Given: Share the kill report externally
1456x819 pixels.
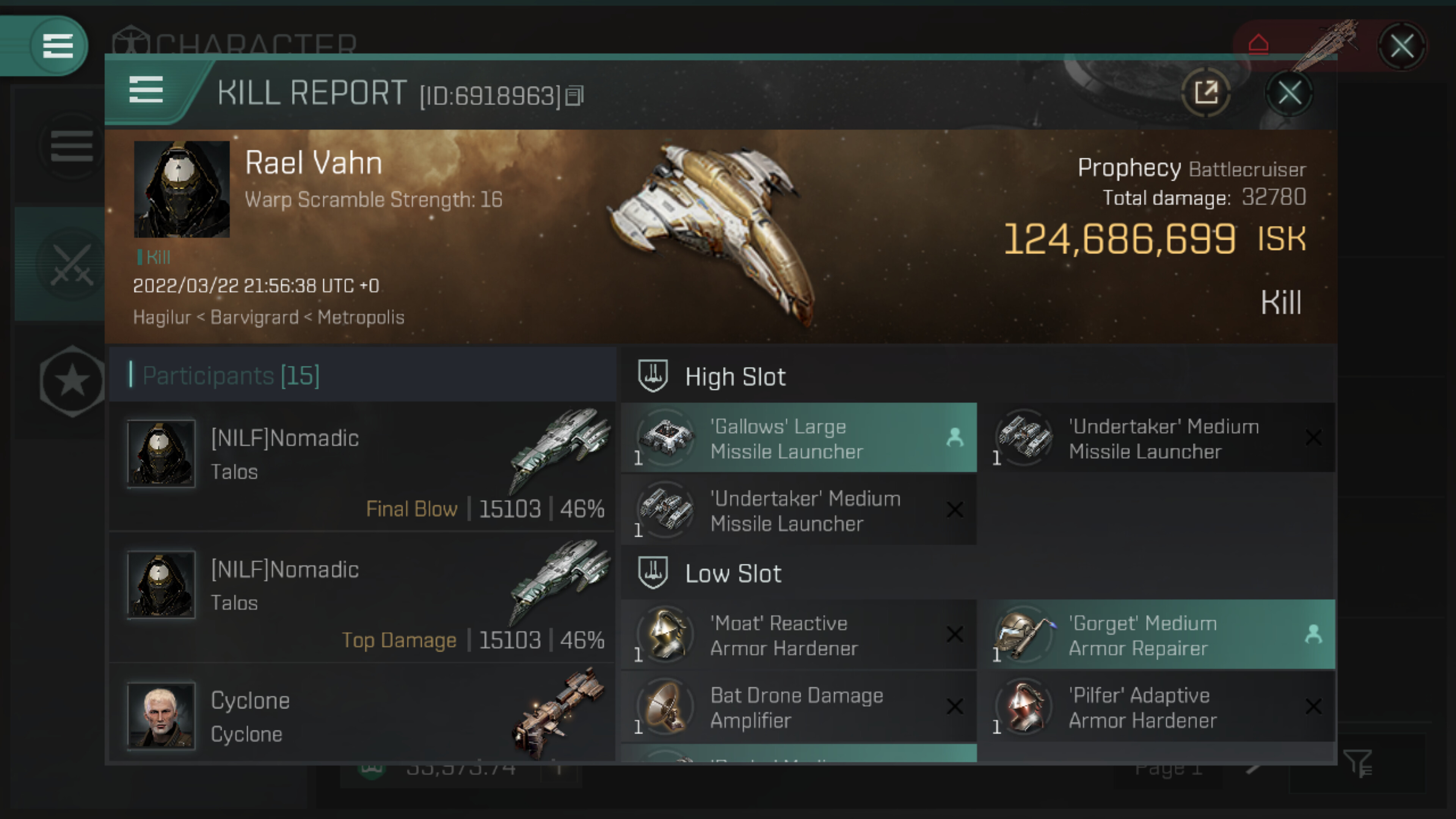Looking at the screenshot, I should tap(1206, 92).
